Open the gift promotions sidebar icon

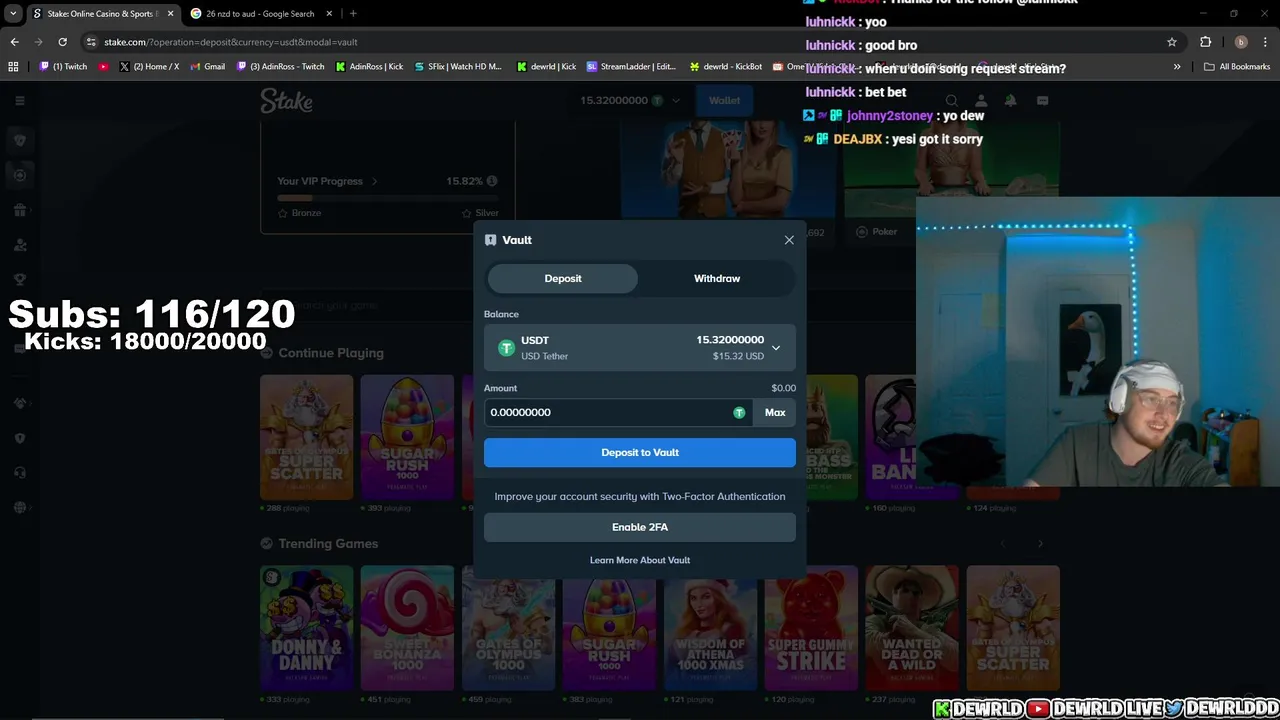(x=19, y=210)
